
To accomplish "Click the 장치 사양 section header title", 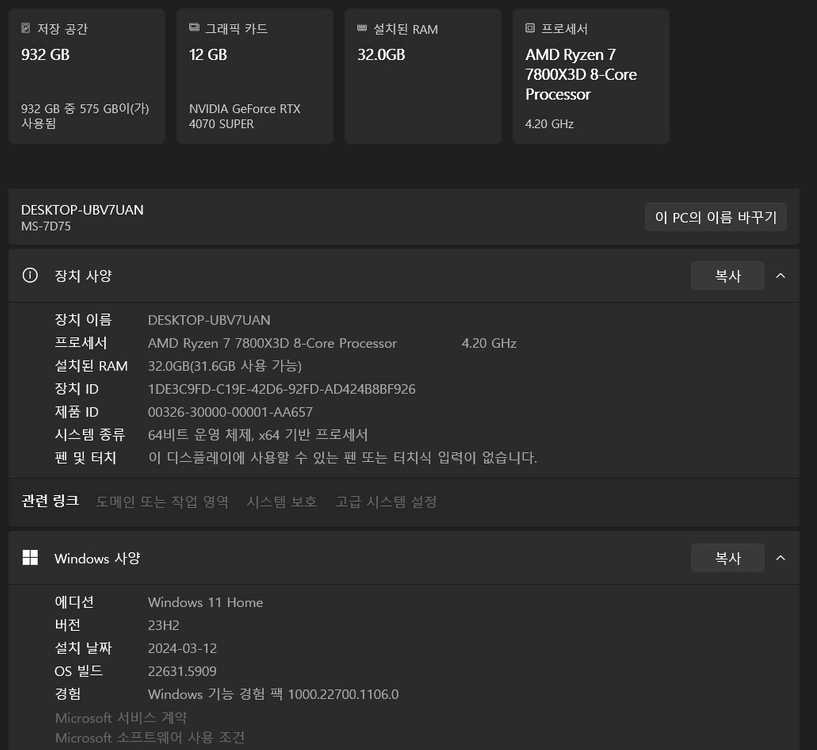I will (83, 275).
